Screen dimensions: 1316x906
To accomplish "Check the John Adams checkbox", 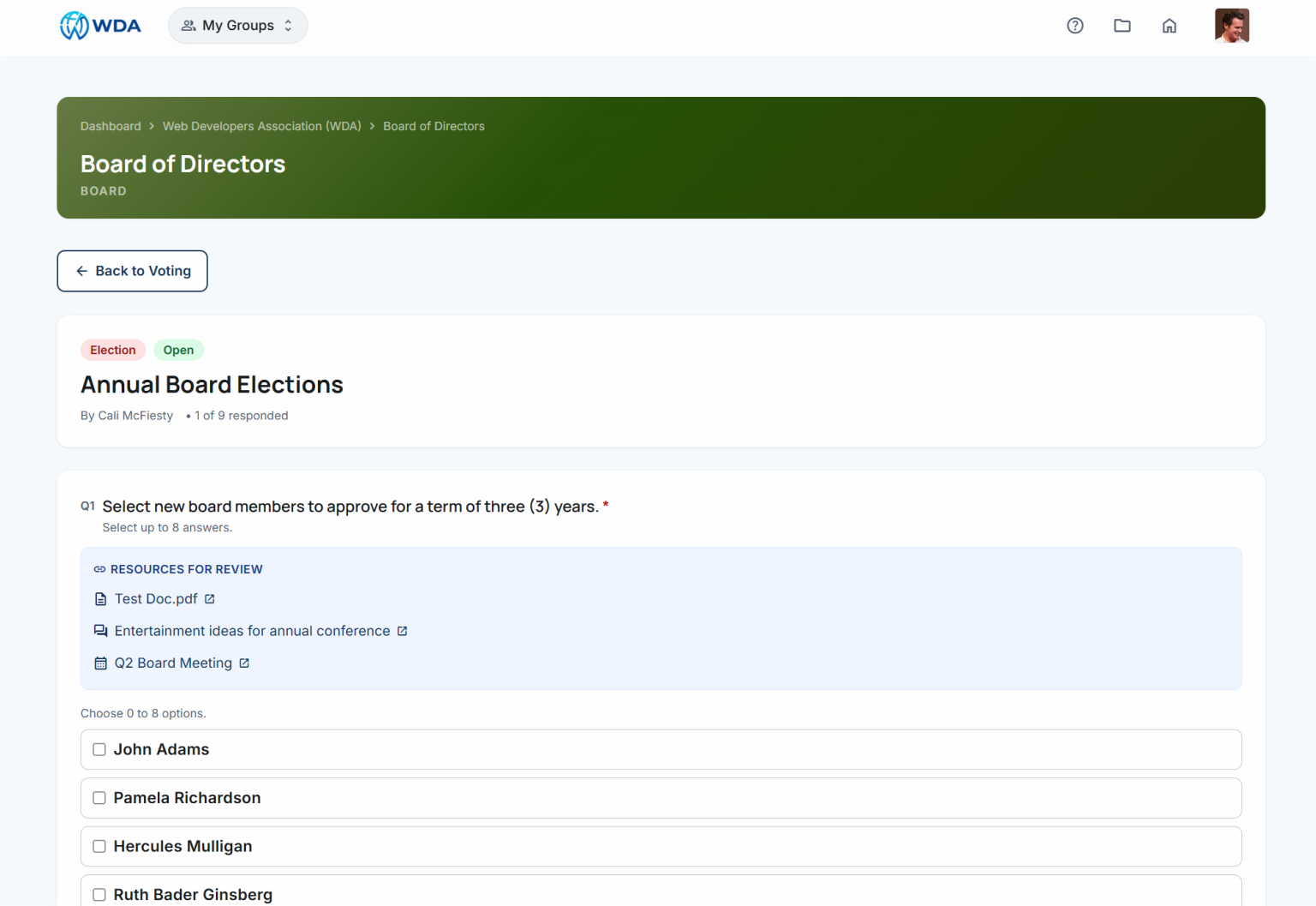I will [x=99, y=750].
